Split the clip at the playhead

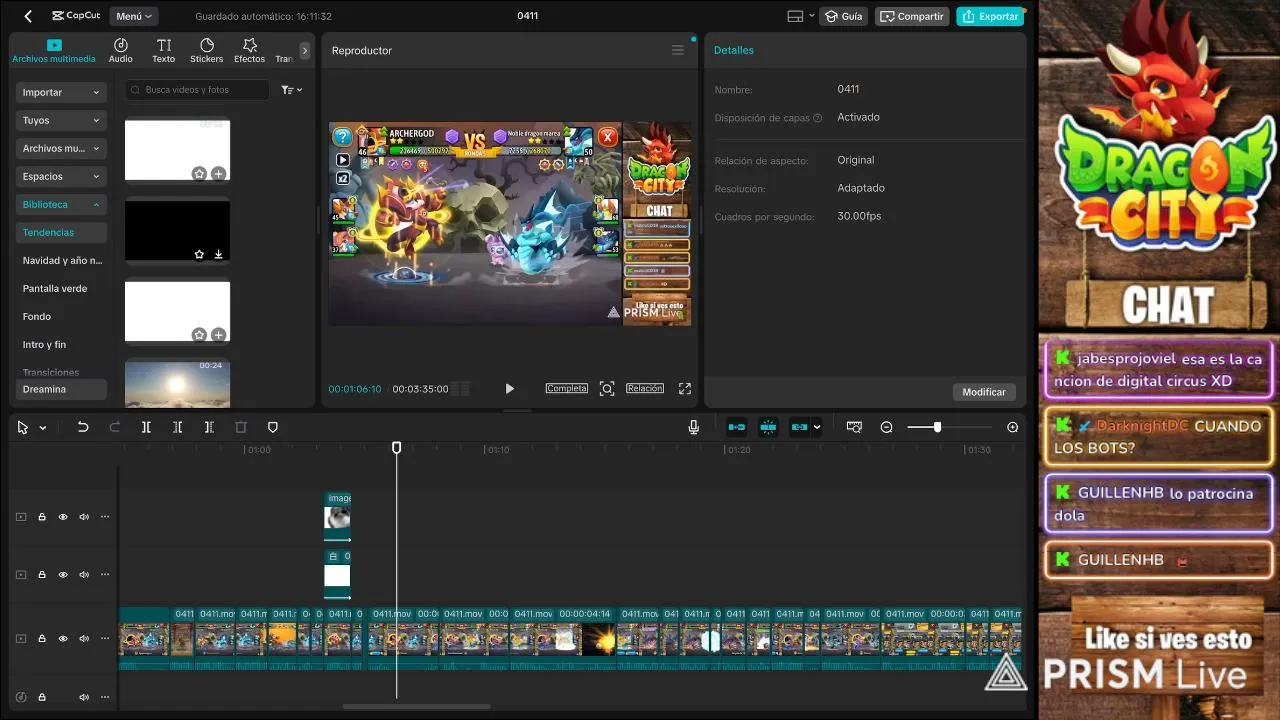[x=146, y=427]
